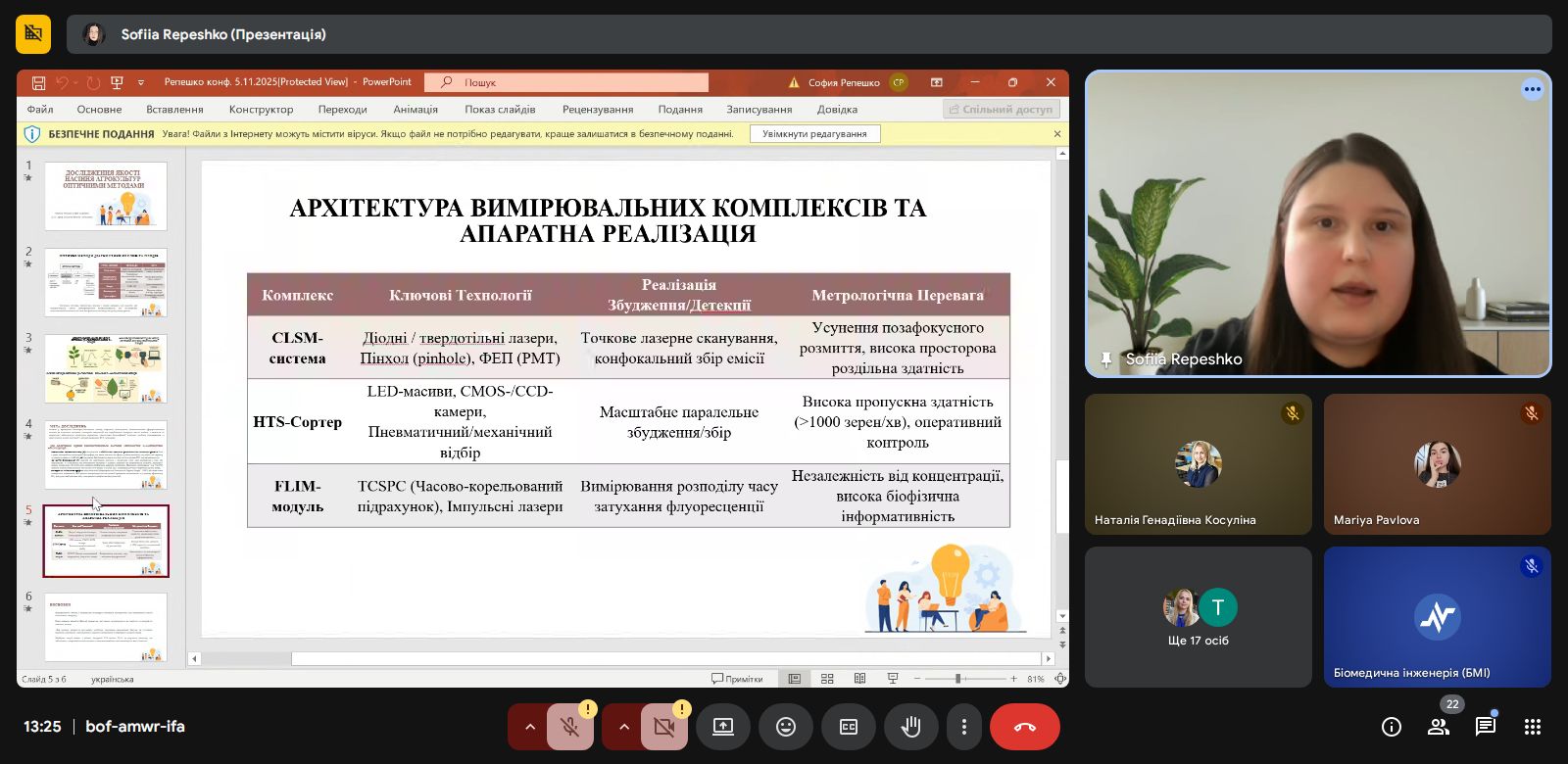
Task: Unmute the microphone
Action: click(x=569, y=727)
